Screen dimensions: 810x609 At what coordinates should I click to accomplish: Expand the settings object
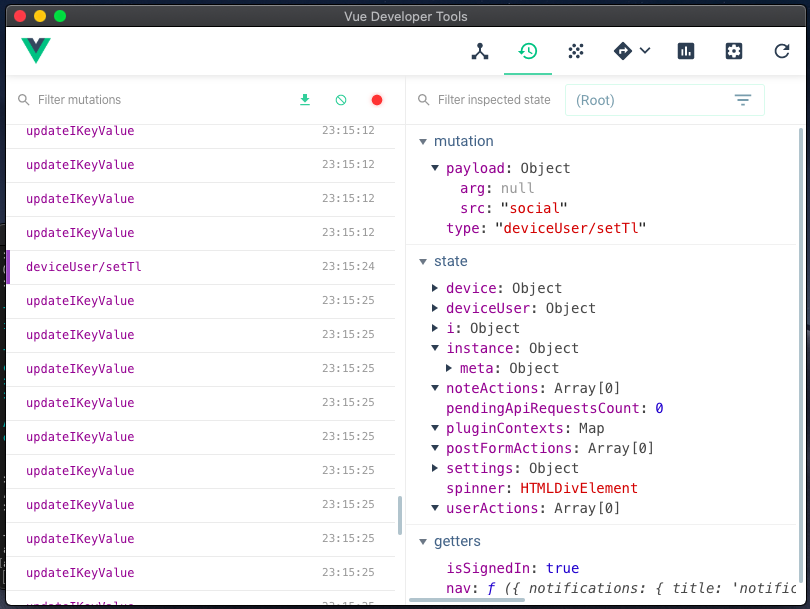click(x=435, y=468)
